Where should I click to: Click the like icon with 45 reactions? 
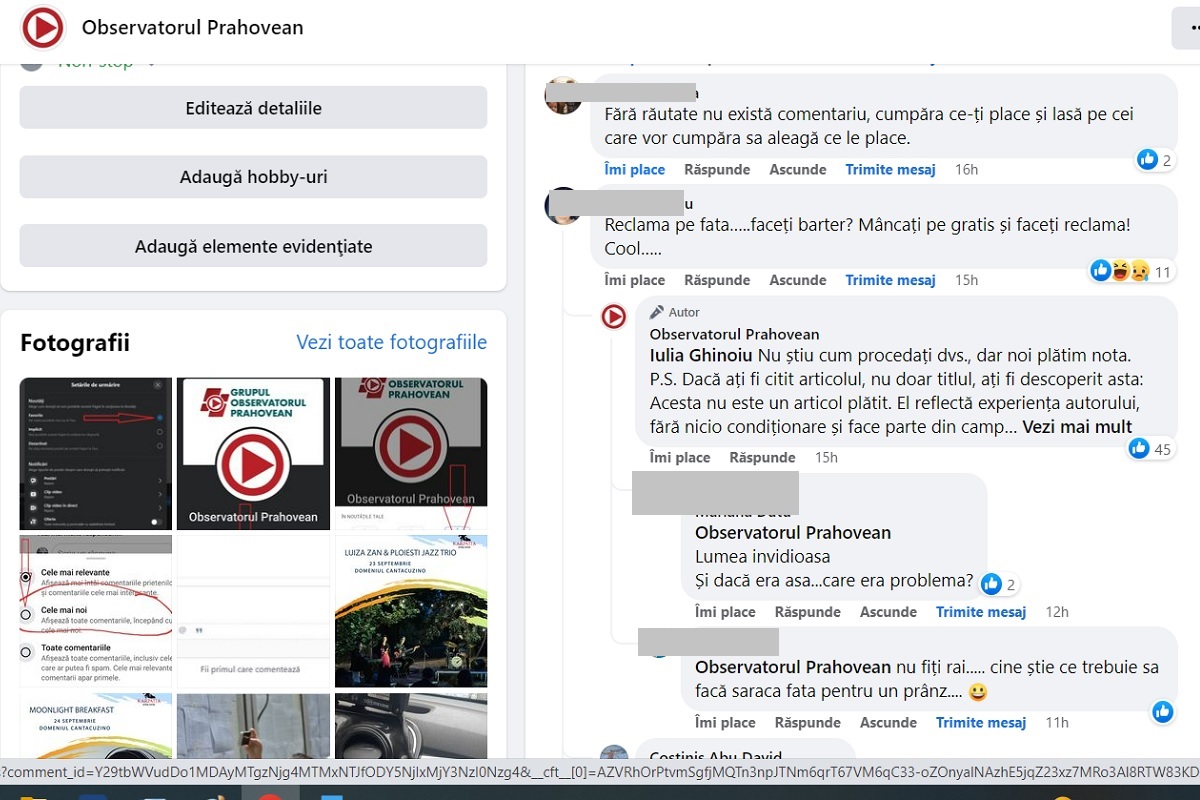click(x=1139, y=449)
